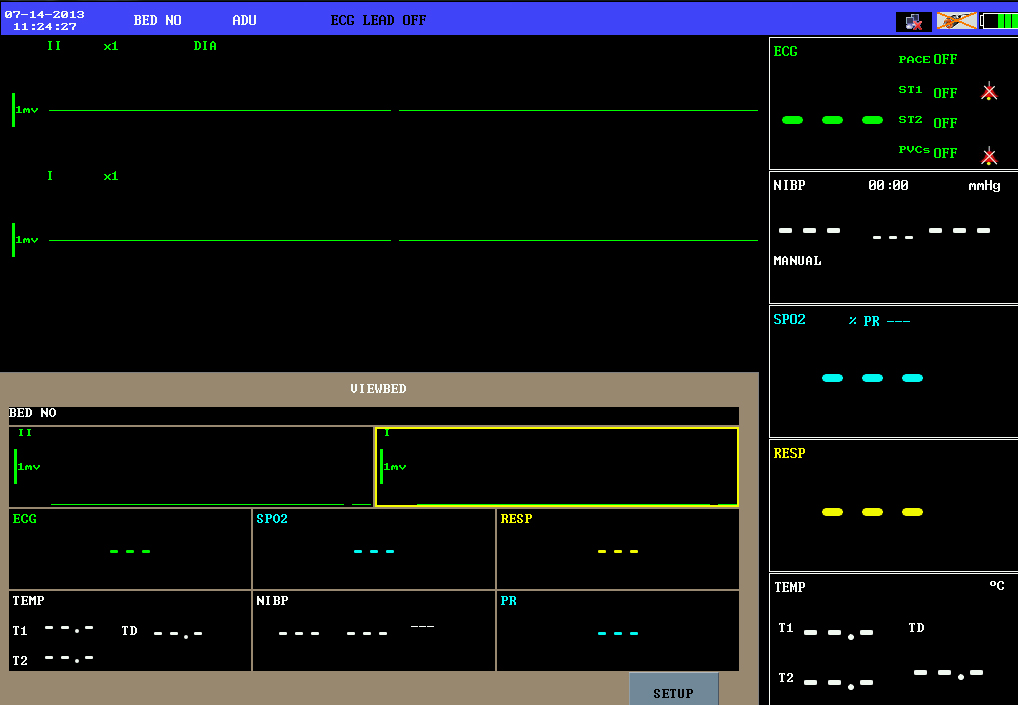Click the battery level indicator

tap(998, 21)
